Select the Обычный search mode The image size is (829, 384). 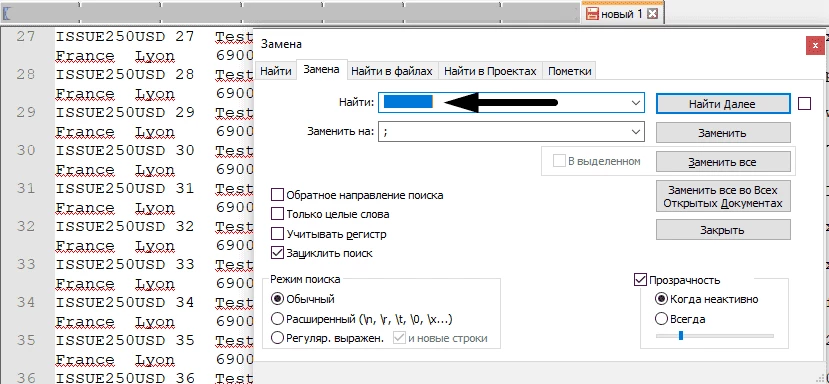tap(277, 299)
